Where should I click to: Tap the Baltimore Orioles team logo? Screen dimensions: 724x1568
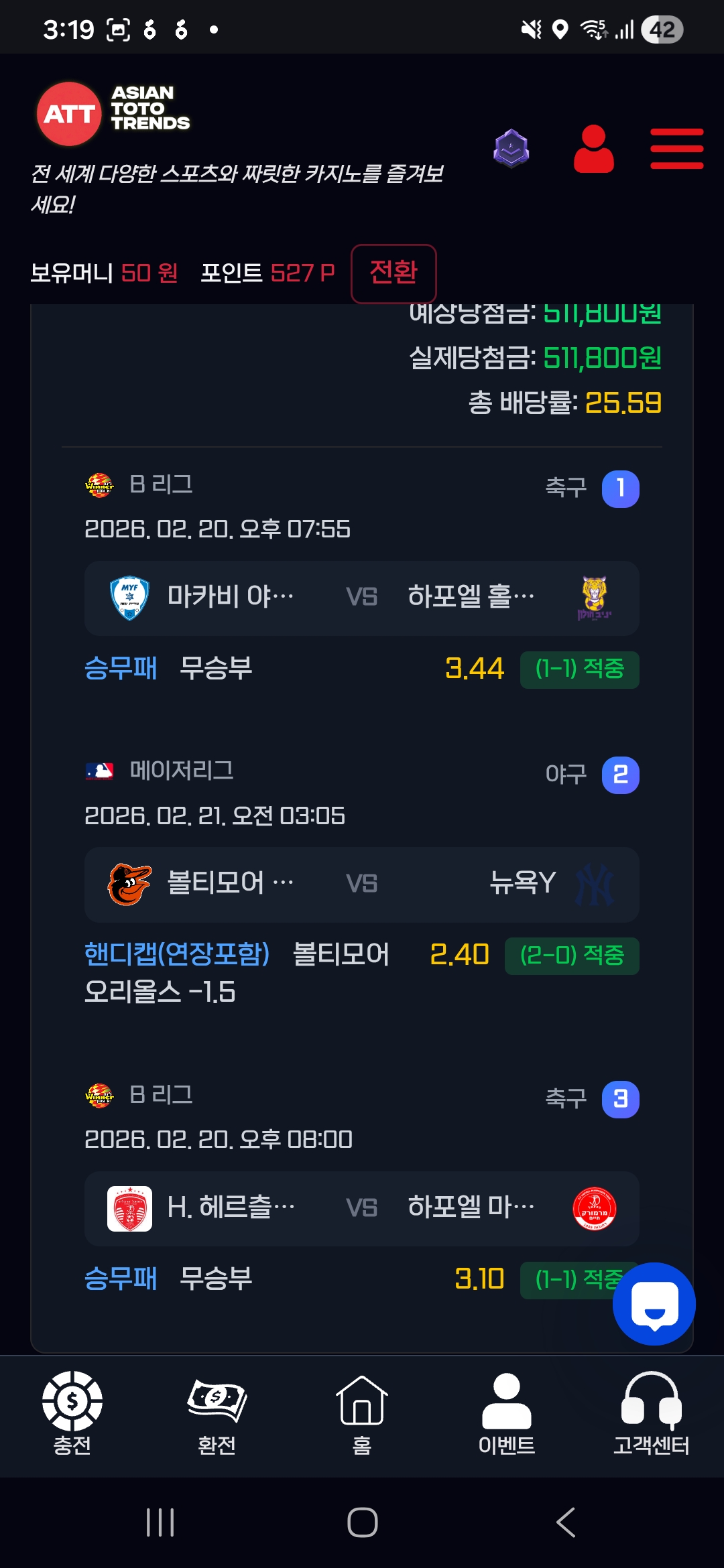(x=129, y=884)
